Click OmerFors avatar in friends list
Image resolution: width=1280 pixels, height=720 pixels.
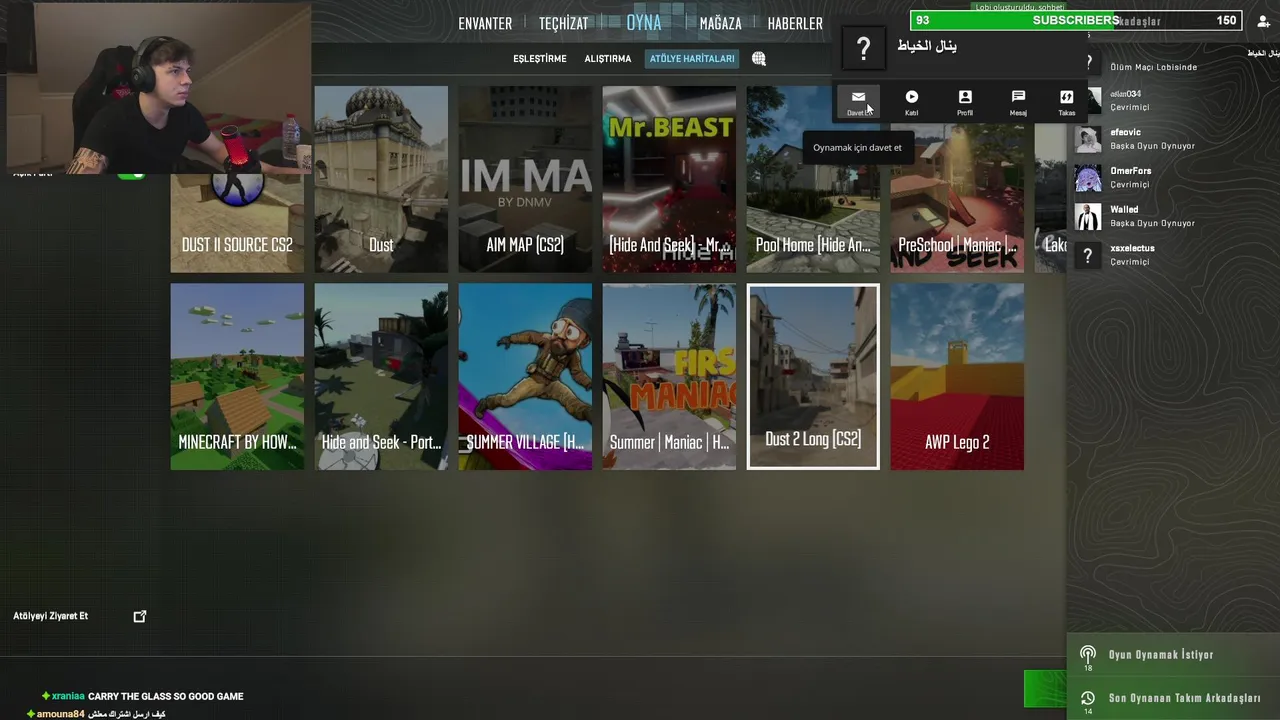[x=1088, y=178]
